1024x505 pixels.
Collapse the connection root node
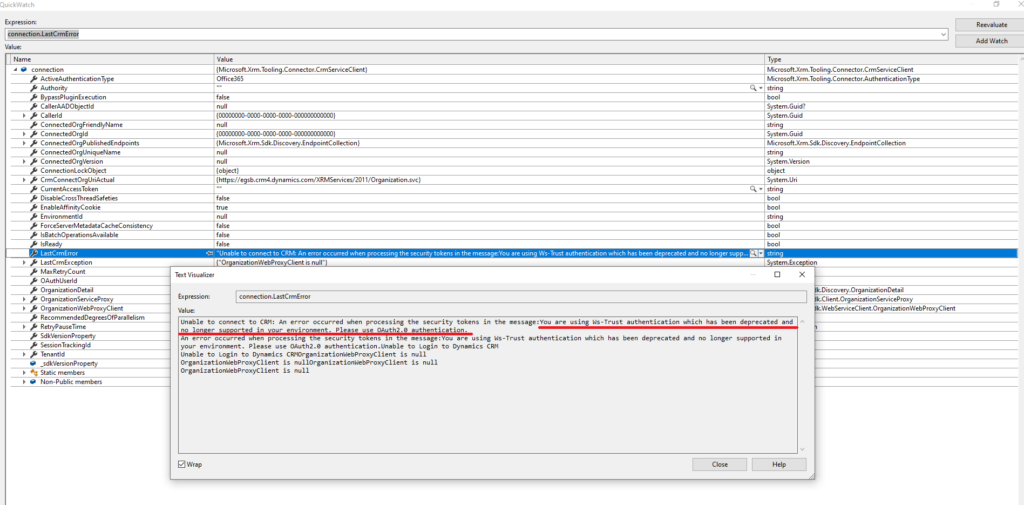14,69
